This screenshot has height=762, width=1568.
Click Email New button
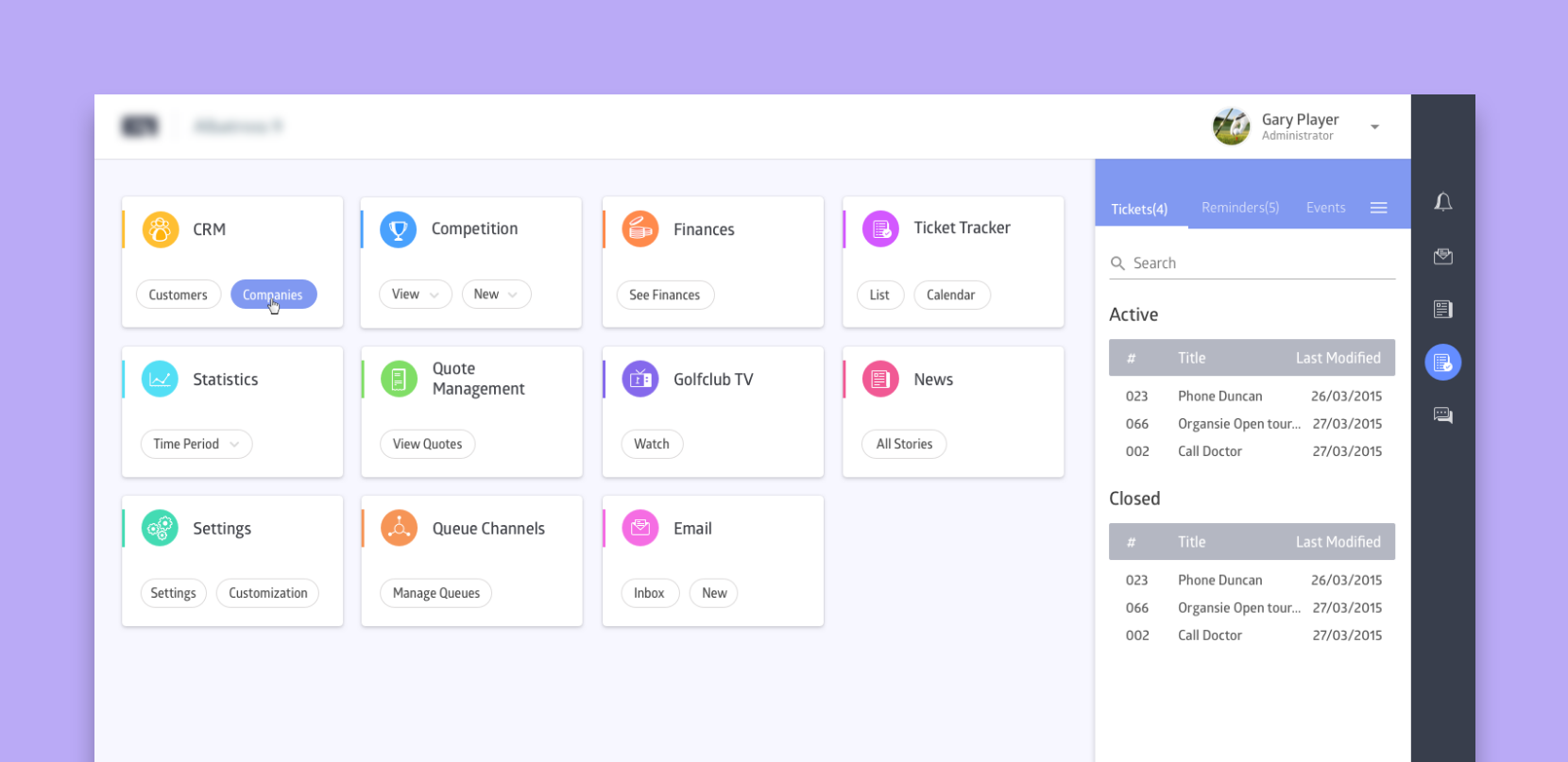714,593
